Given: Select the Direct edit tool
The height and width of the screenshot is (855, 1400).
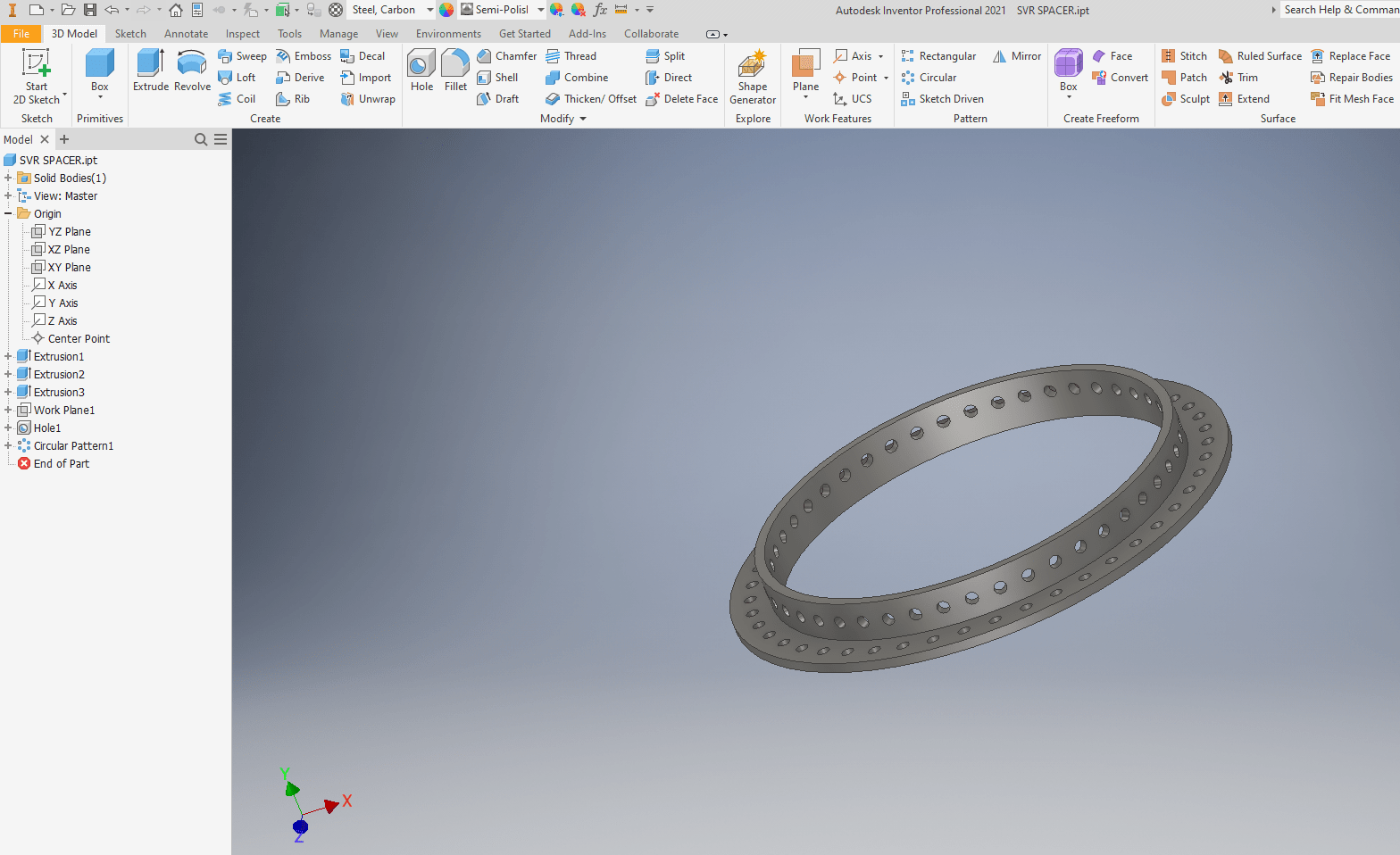Looking at the screenshot, I should [x=669, y=78].
